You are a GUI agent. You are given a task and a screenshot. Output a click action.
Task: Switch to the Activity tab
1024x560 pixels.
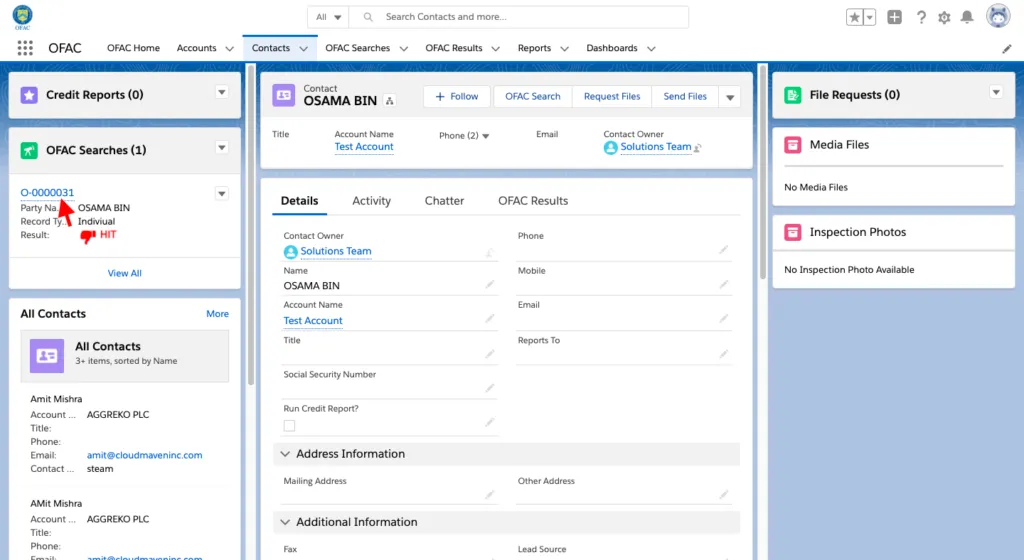[372, 201]
